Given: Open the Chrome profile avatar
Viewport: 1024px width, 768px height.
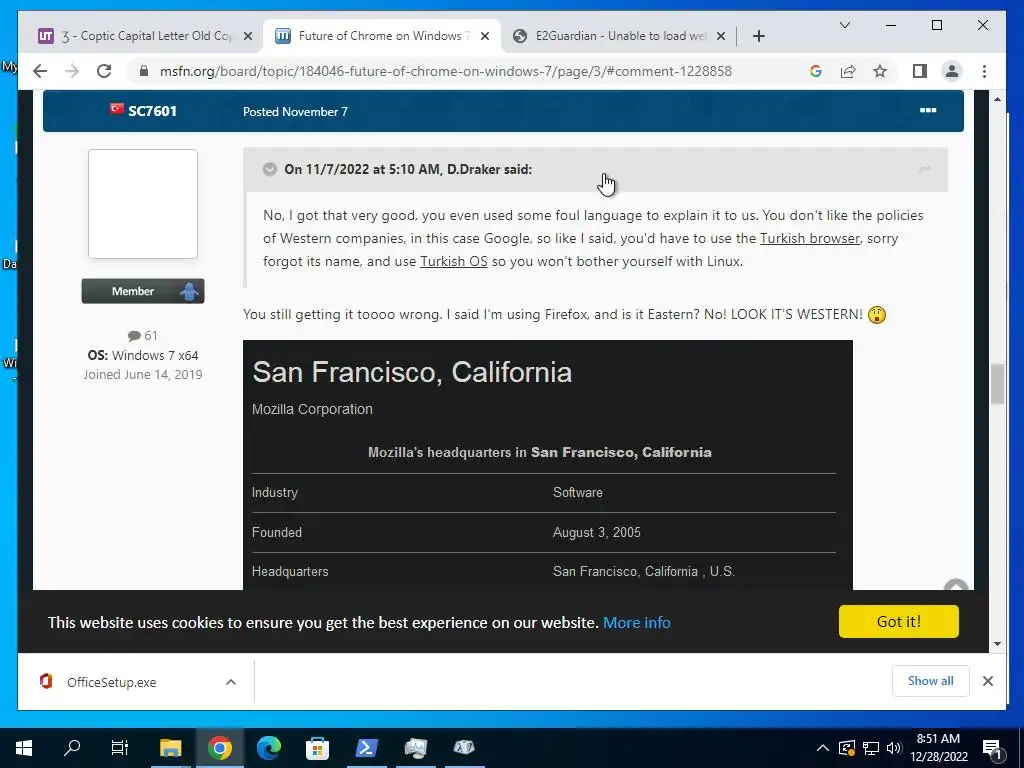Looking at the screenshot, I should pyautogui.click(x=952, y=71).
